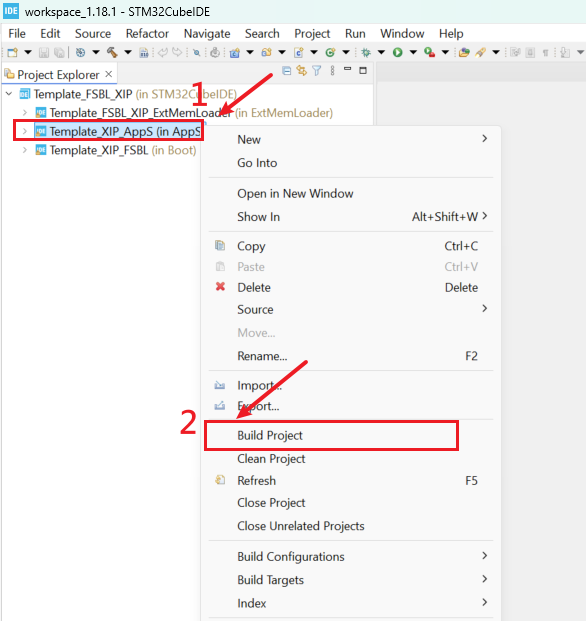The image size is (586, 621).
Task: Open the Navigate menu
Action: (x=207, y=34)
